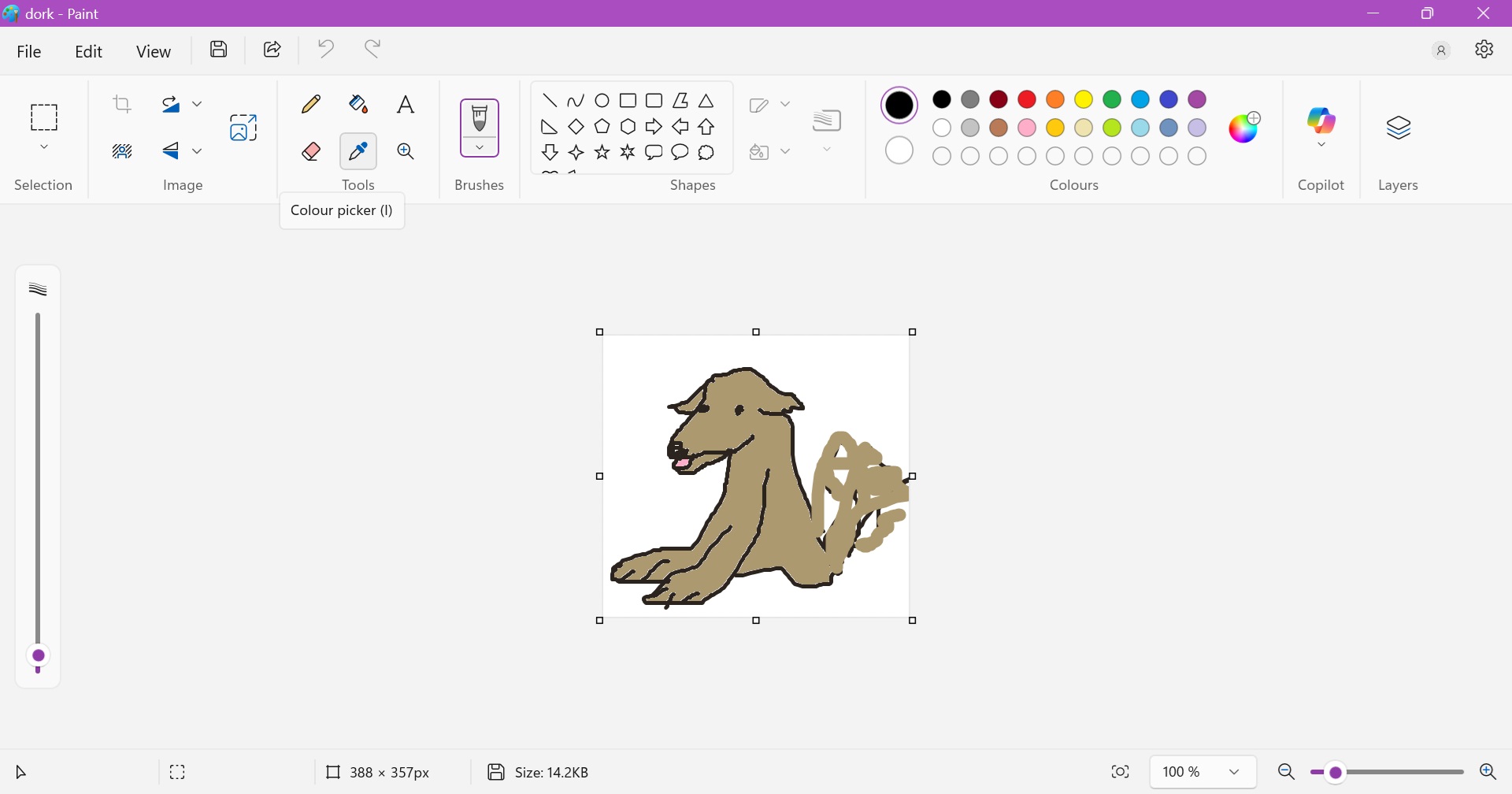Choose the Rounded callout shape
Viewport: 1512px width, 794px height.
pos(654,153)
